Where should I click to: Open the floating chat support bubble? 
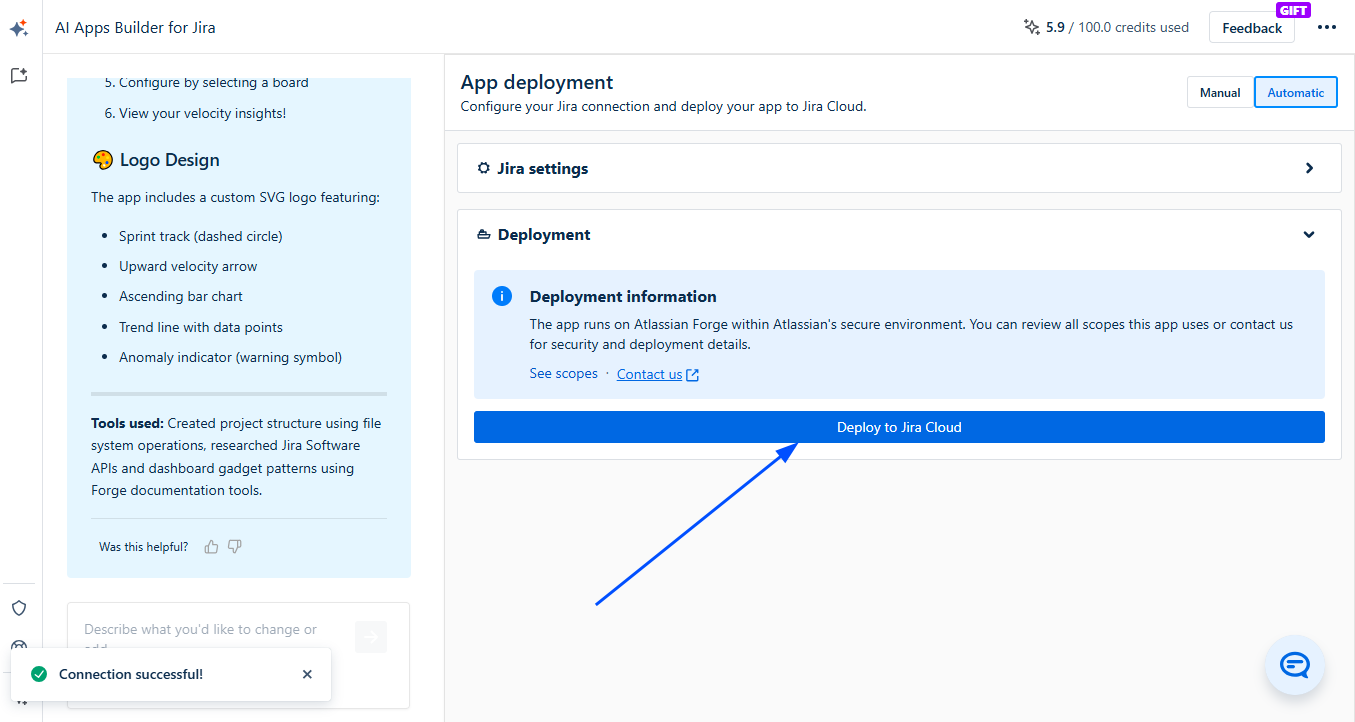pyautogui.click(x=1295, y=665)
